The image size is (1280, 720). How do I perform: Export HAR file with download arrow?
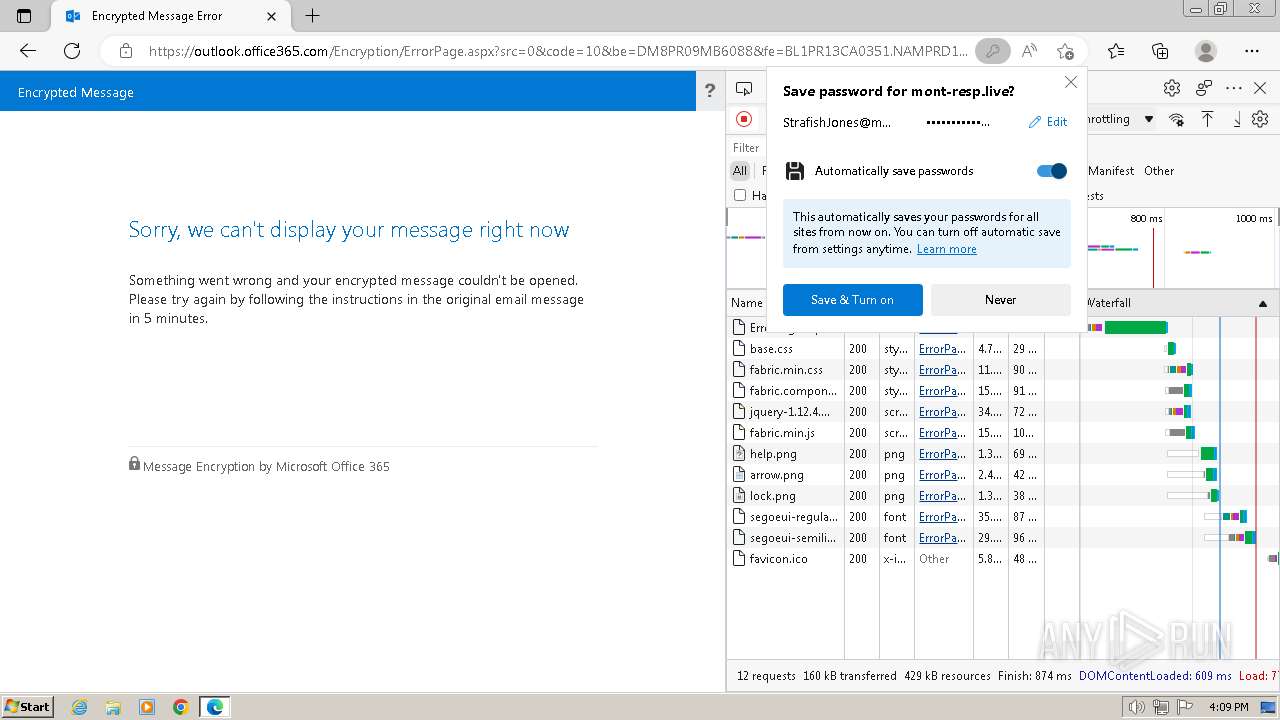click(1237, 119)
